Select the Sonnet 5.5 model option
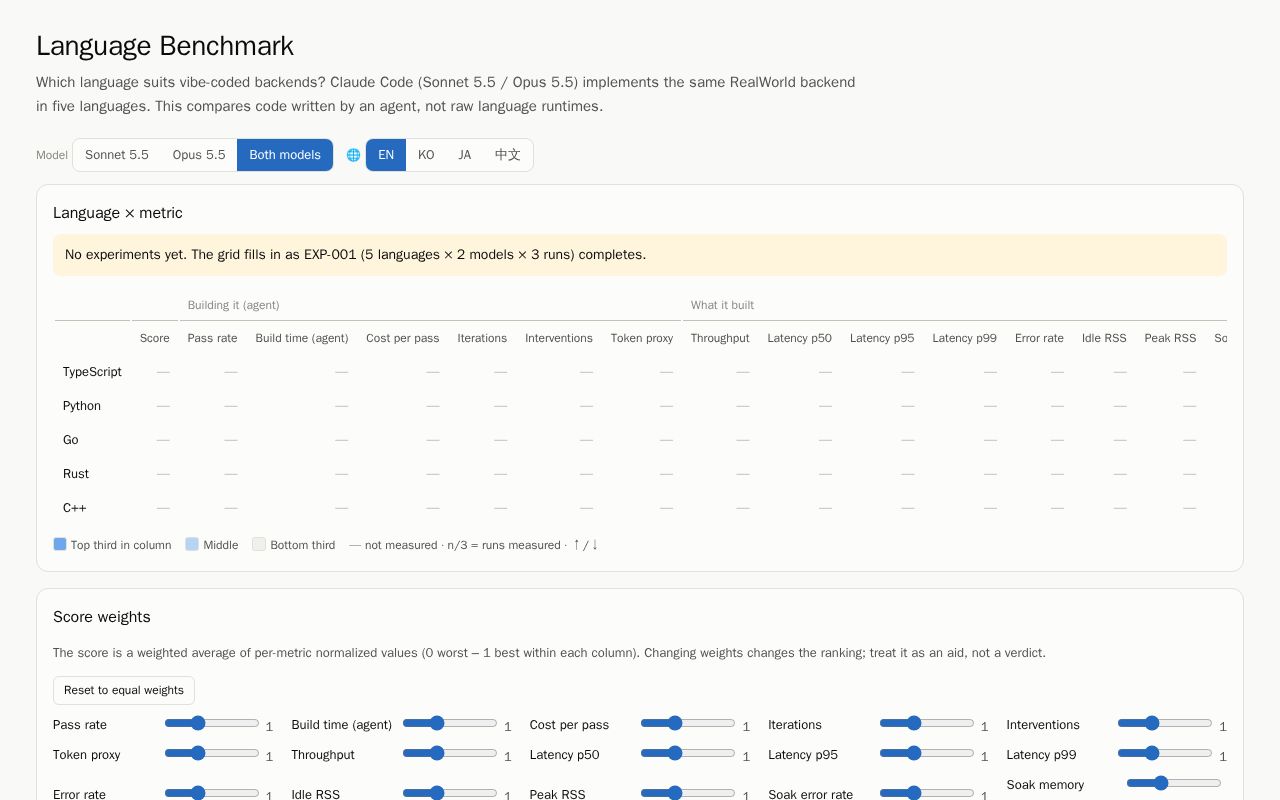This screenshot has height=800, width=1280. (117, 155)
